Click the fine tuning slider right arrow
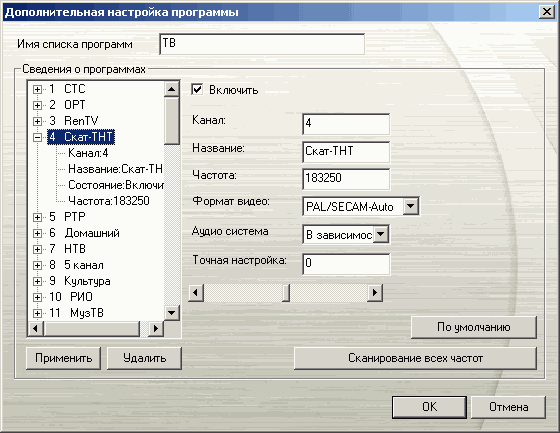 point(375,293)
